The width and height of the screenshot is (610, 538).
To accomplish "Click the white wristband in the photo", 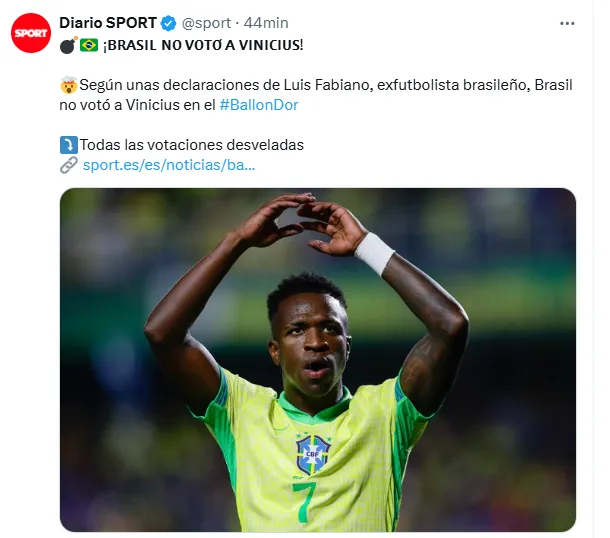I will tap(374, 253).
